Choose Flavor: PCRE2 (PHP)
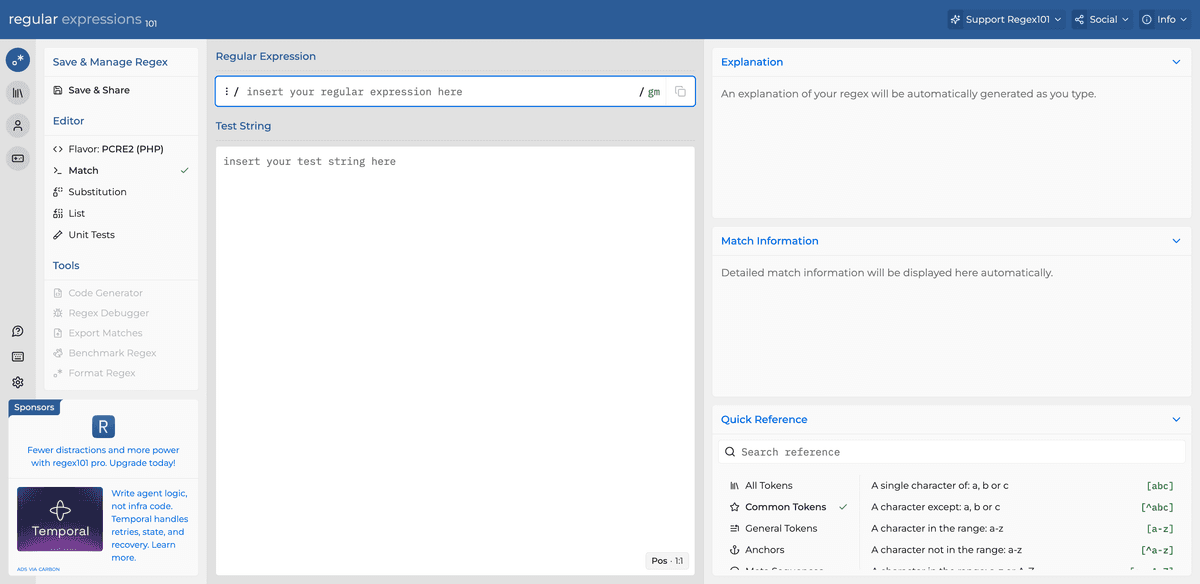Image resolution: width=1200 pixels, height=584 pixels. pyautogui.click(x=121, y=149)
